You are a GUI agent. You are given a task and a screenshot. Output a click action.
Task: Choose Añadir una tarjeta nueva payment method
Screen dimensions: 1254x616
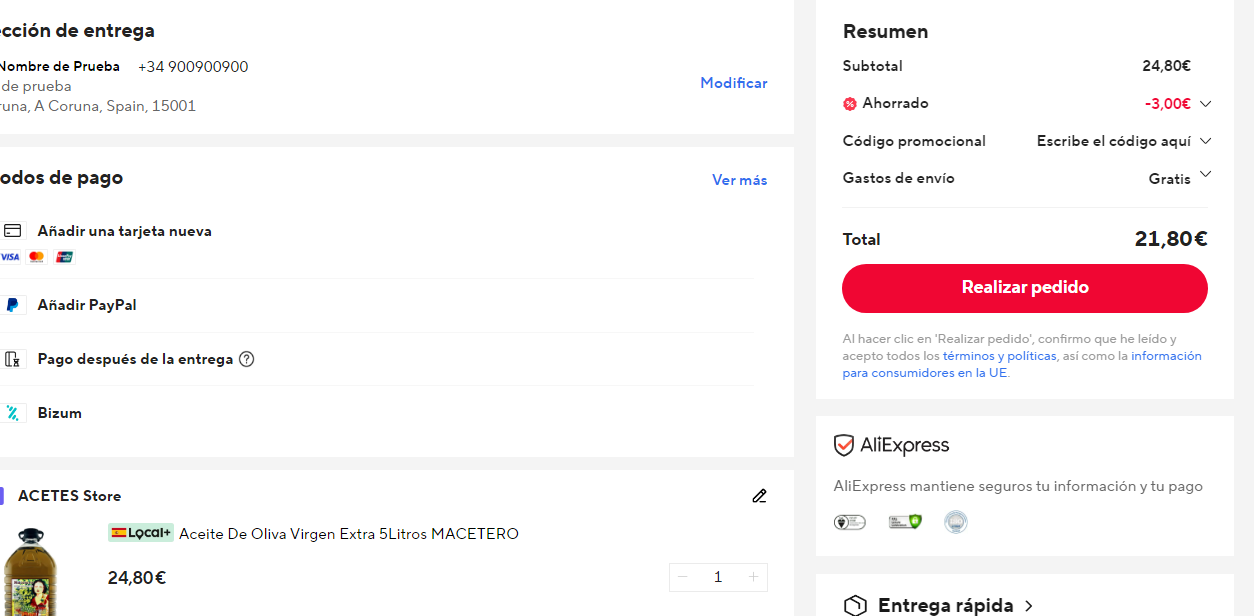coord(125,231)
